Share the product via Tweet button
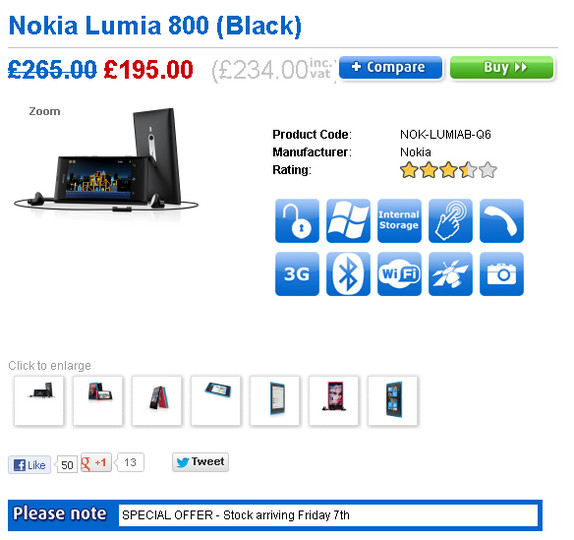 (x=201, y=462)
